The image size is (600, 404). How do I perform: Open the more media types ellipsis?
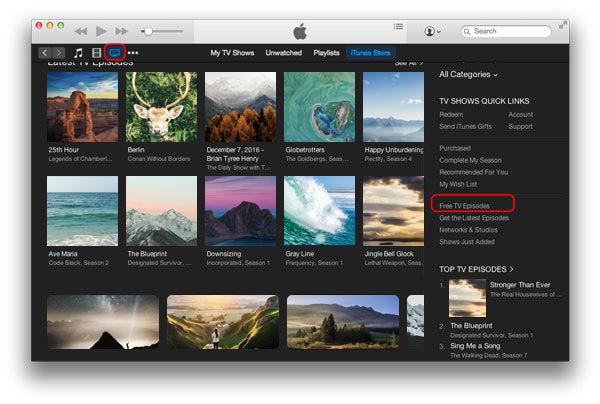coord(133,53)
